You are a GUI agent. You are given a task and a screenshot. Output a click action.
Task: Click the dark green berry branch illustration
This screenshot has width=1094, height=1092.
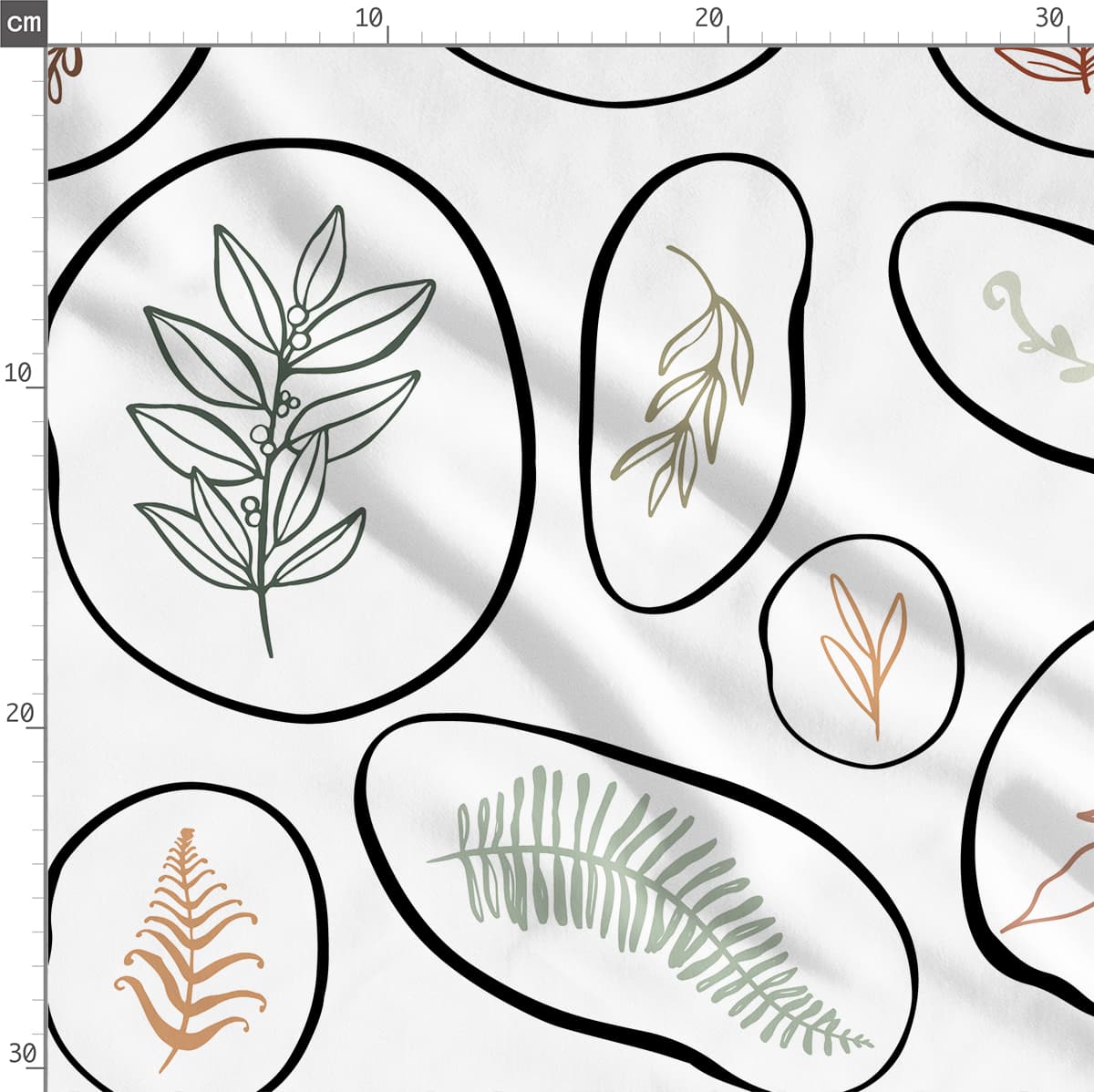pyautogui.click(x=282, y=429)
